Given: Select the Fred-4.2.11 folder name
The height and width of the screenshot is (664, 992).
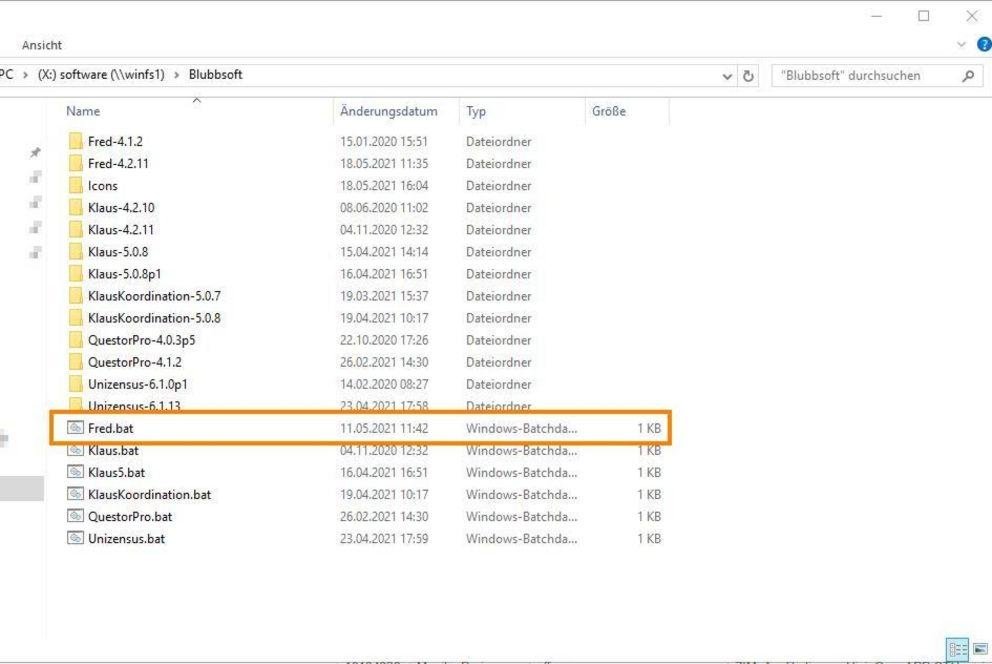Looking at the screenshot, I should pos(118,164).
